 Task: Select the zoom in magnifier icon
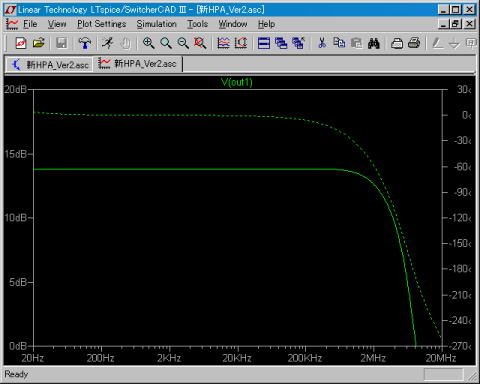coord(148,43)
